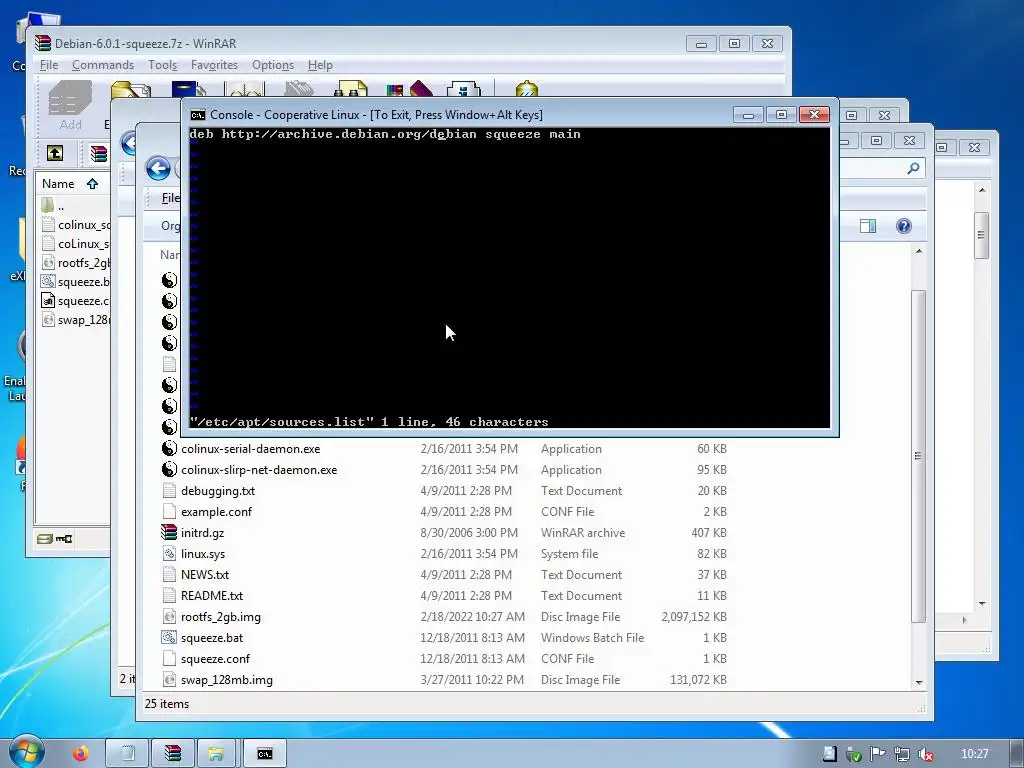Click the 'Windows Batch File' type cell

pyautogui.click(x=592, y=637)
